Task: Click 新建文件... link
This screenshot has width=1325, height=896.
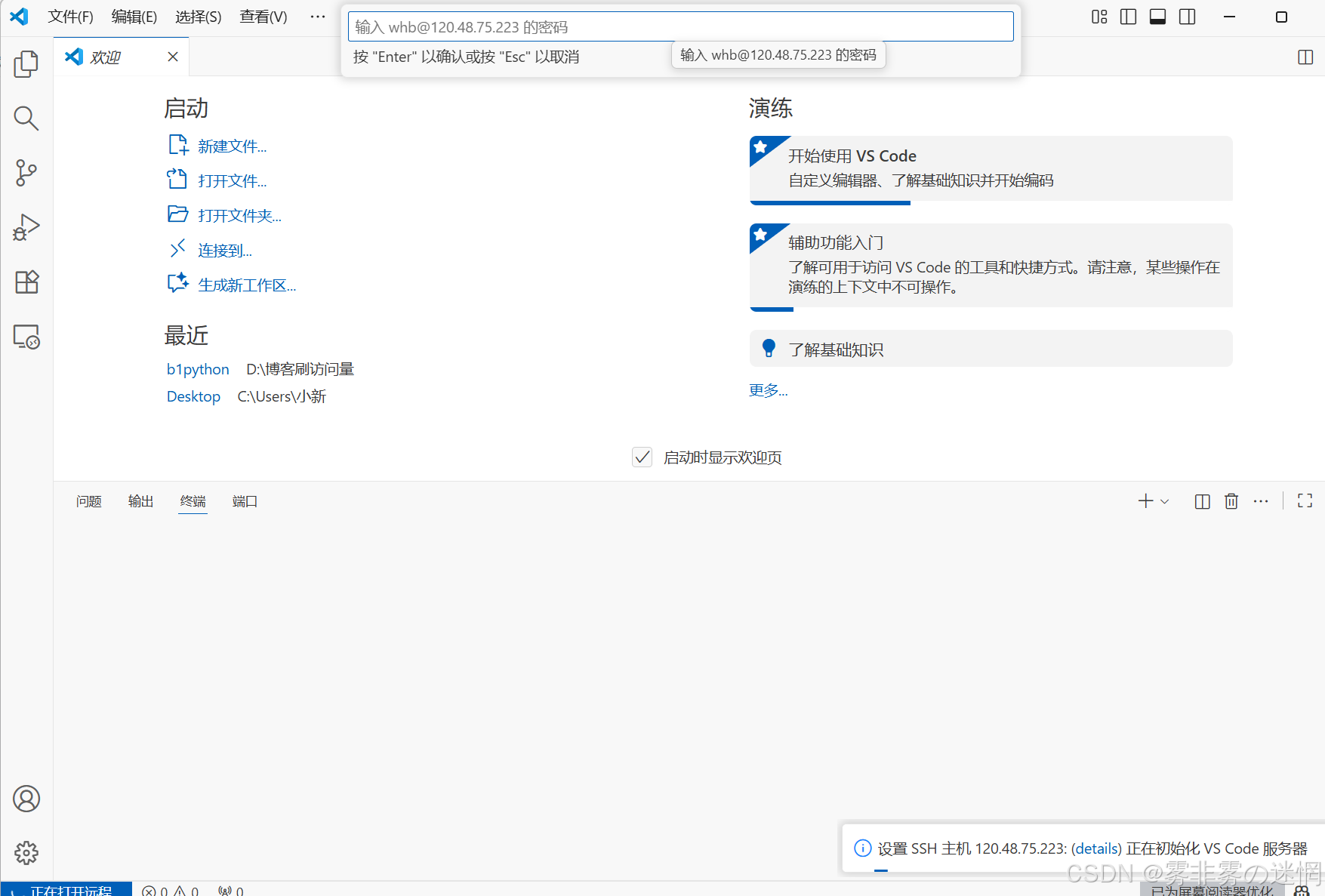Action: pos(233,146)
